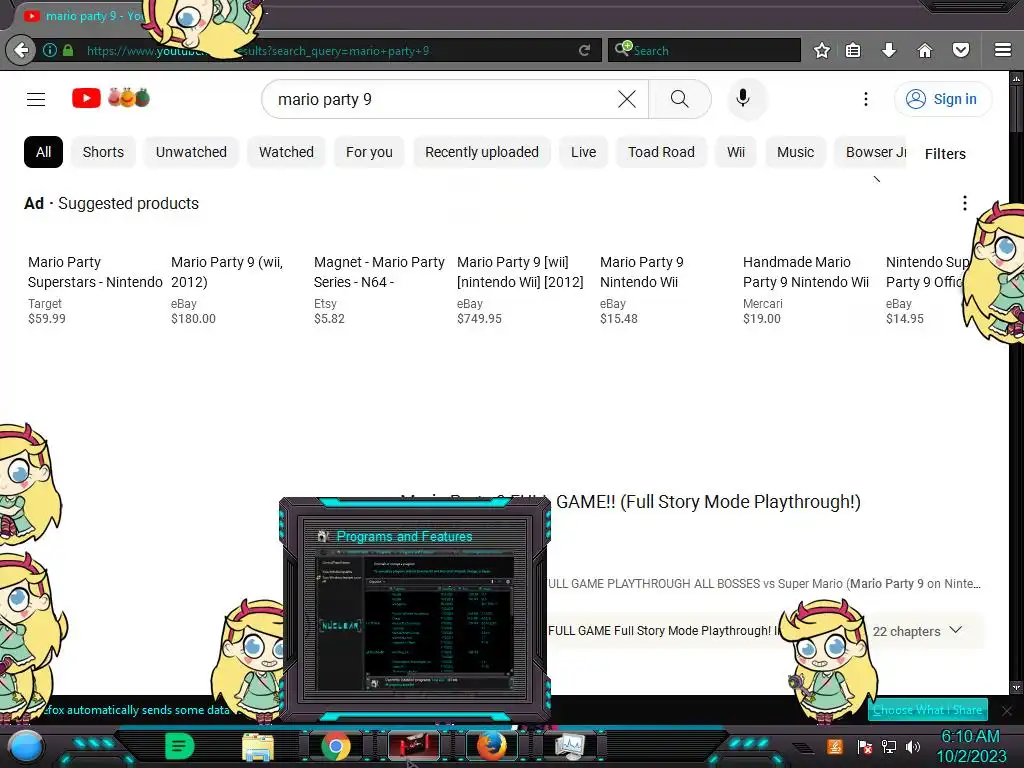Open the search results Filters
This screenshot has width=1024, height=768.
945,153
